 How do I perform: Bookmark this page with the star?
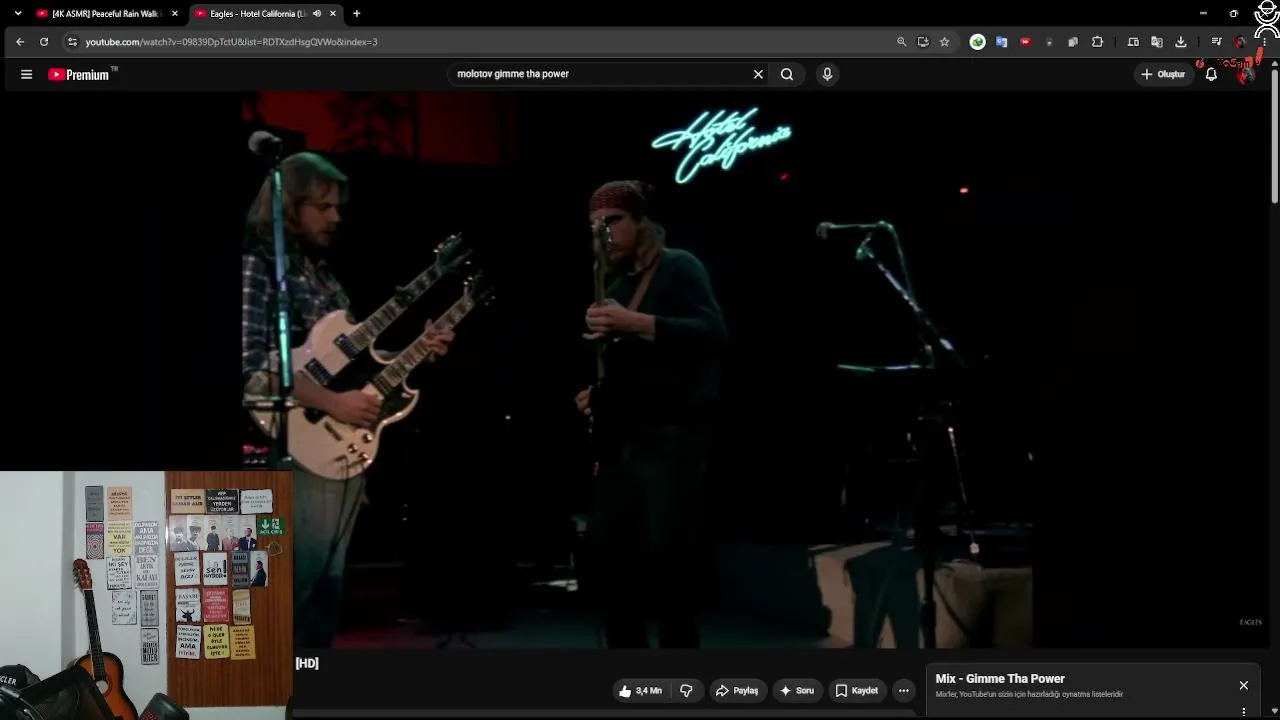click(x=944, y=42)
